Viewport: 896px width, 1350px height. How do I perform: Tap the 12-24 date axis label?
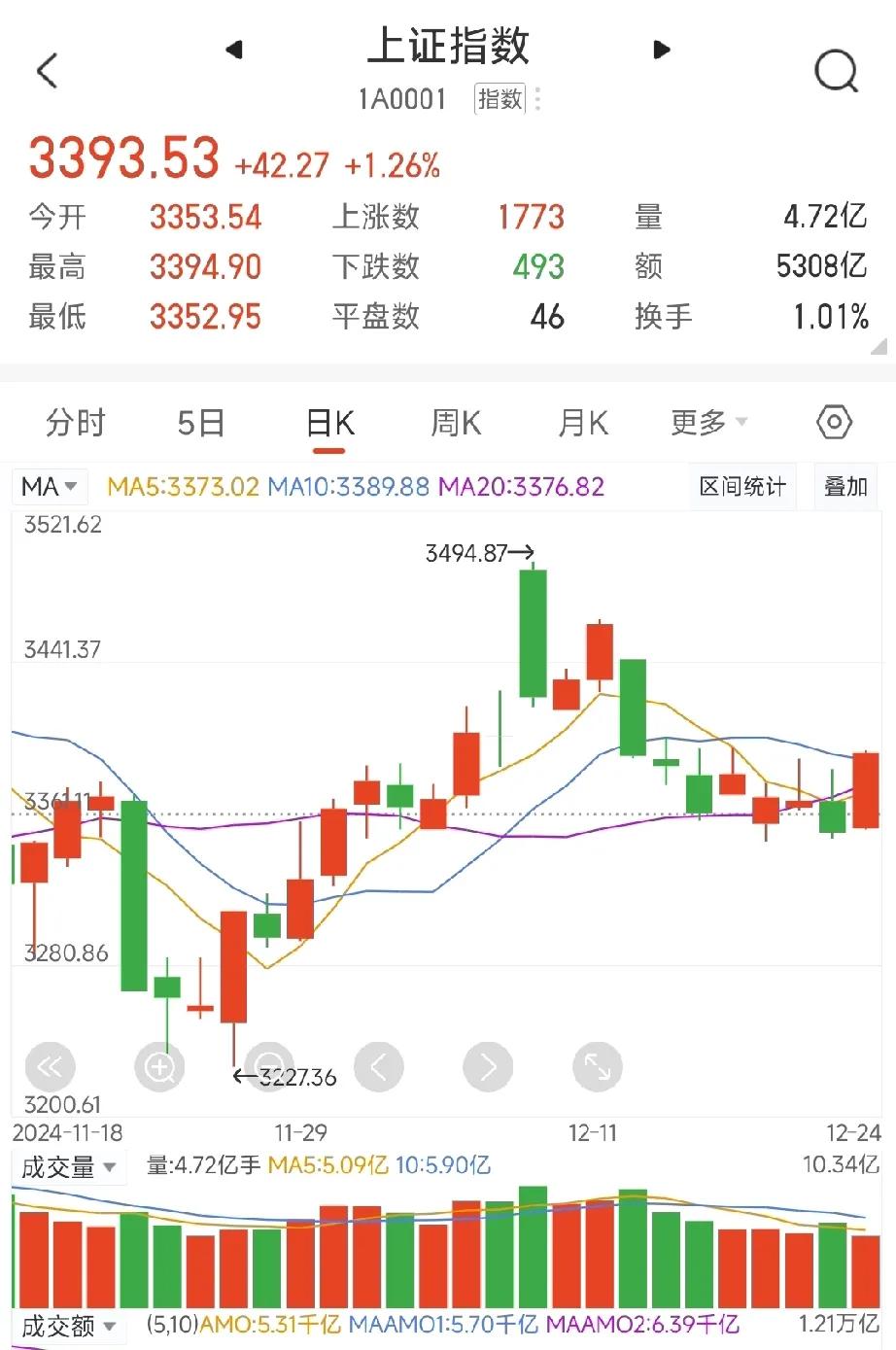[x=853, y=1133]
